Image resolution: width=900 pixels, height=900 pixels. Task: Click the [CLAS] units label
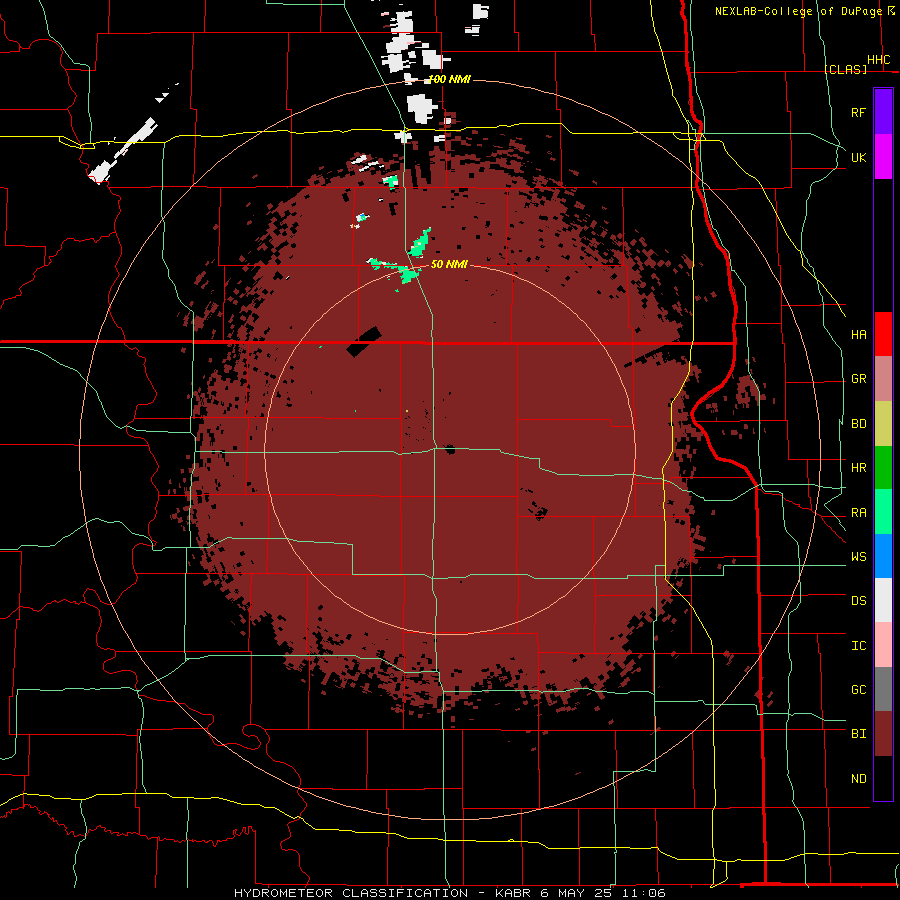[x=845, y=69]
